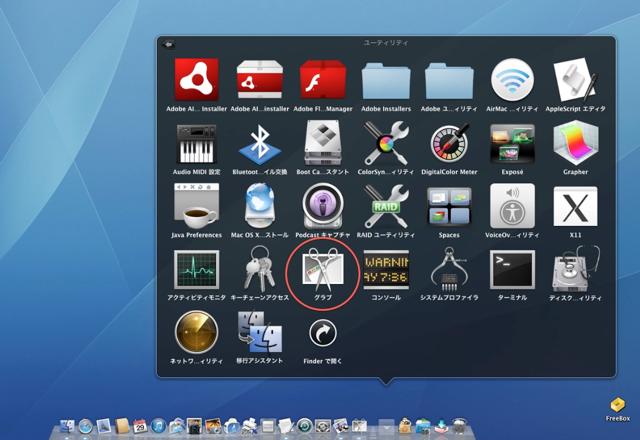Open the Adobe Installers folder
The width and height of the screenshot is (640, 440).
[x=385, y=80]
